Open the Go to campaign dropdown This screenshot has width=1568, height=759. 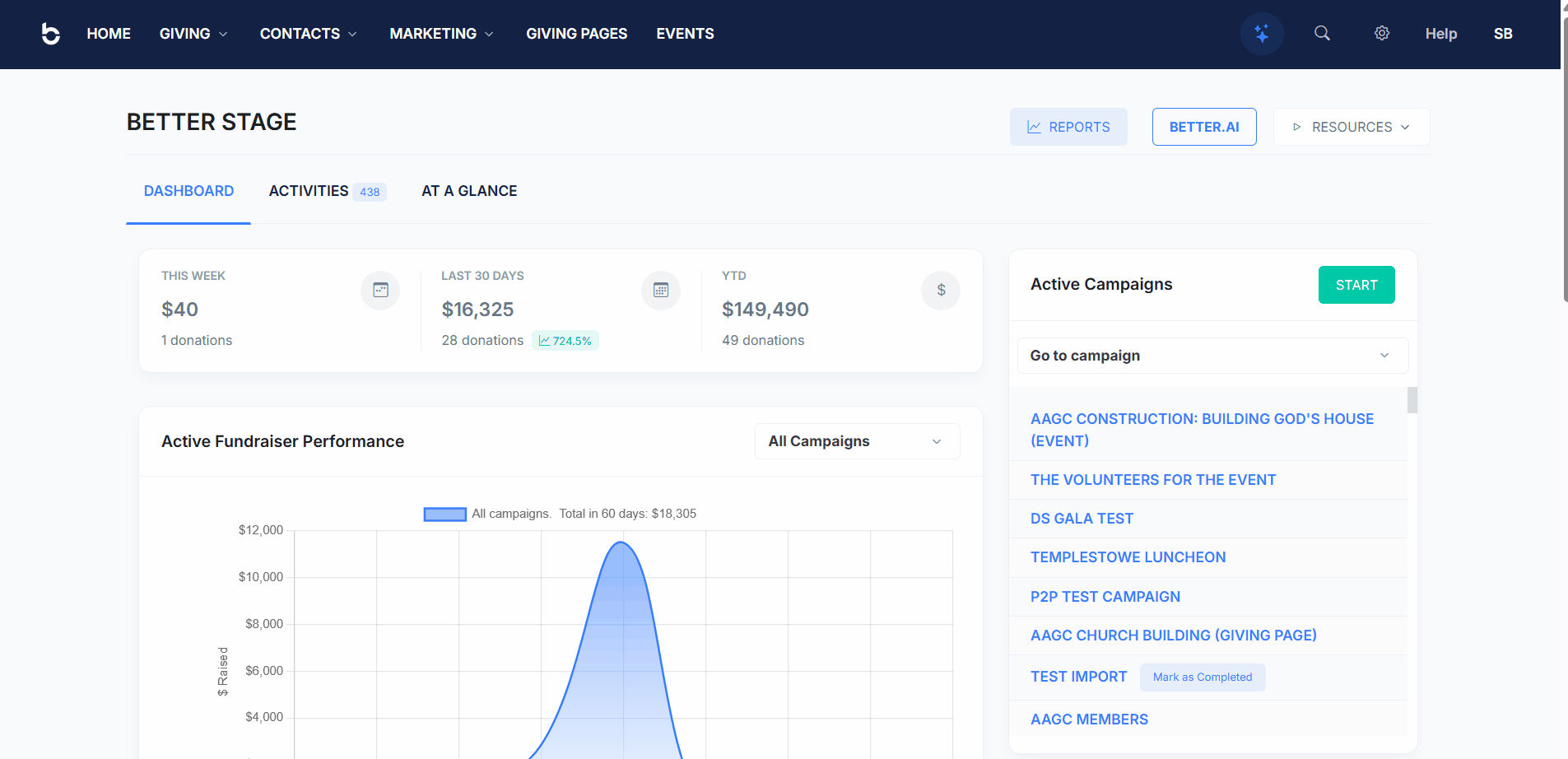pyautogui.click(x=1212, y=356)
